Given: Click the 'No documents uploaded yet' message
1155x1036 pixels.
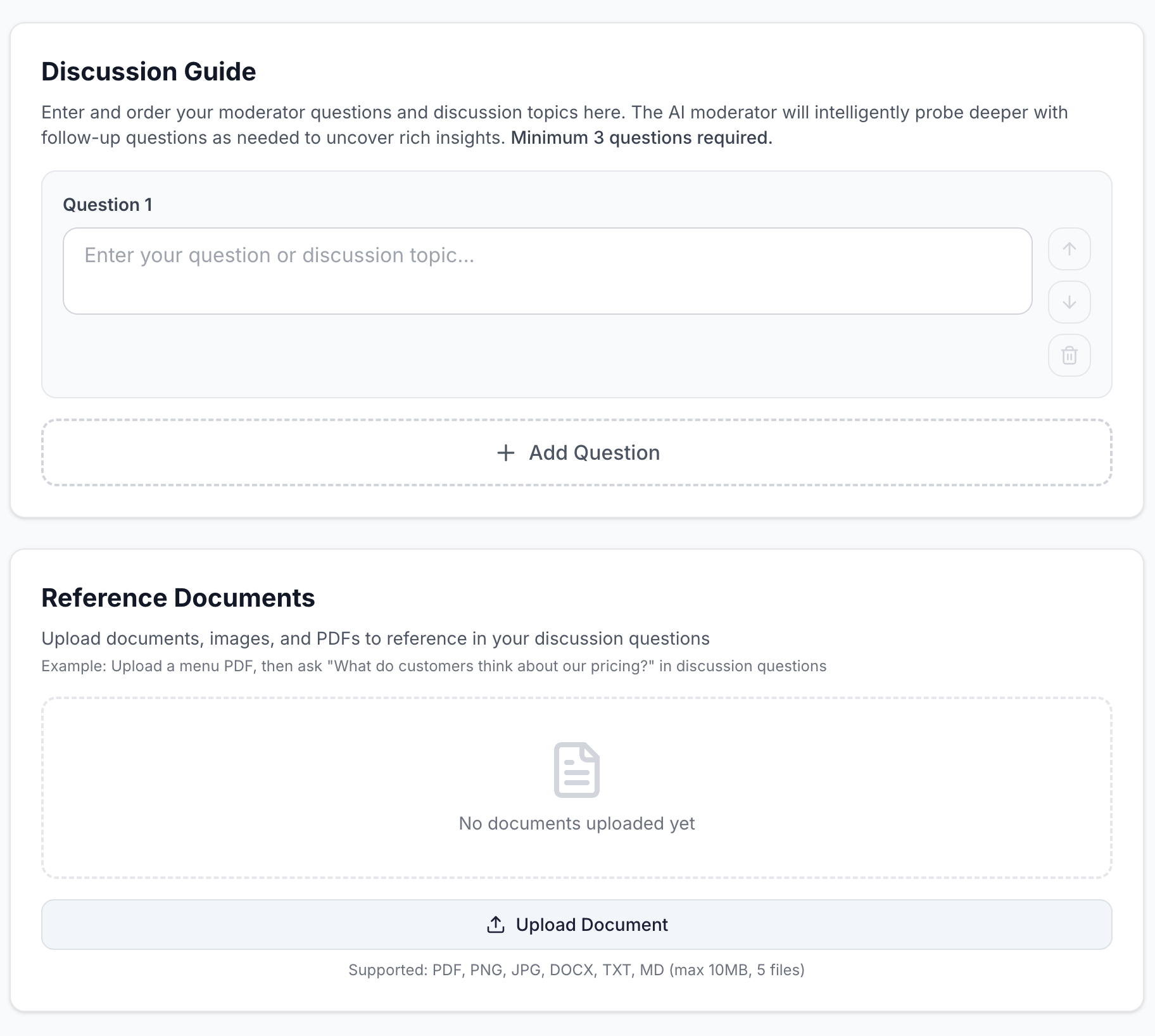Looking at the screenshot, I should 576,823.
